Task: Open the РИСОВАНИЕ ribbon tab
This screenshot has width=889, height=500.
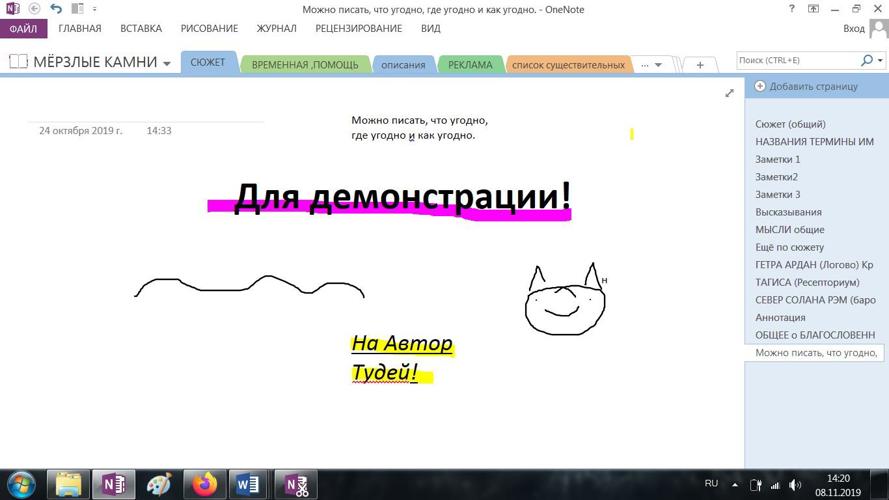Action: pos(209,29)
